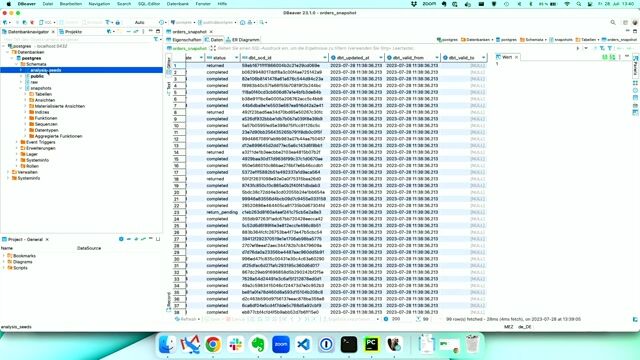Open PyCharm from the Dock
The image size is (640, 360).
(x=371, y=344)
